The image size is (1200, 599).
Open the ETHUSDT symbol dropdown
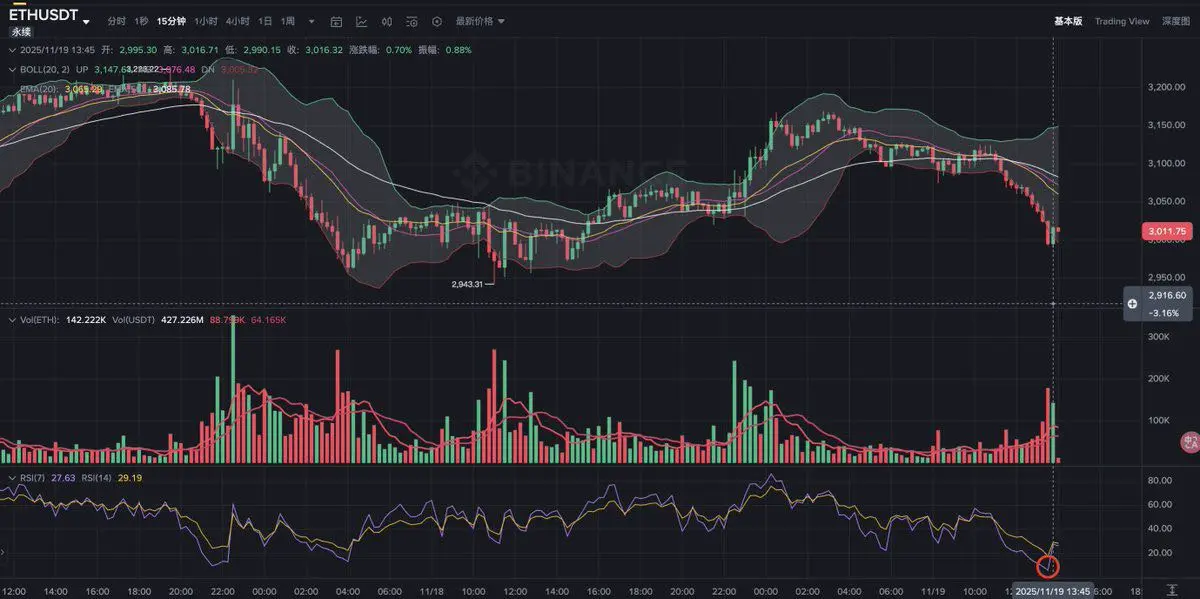(87, 21)
